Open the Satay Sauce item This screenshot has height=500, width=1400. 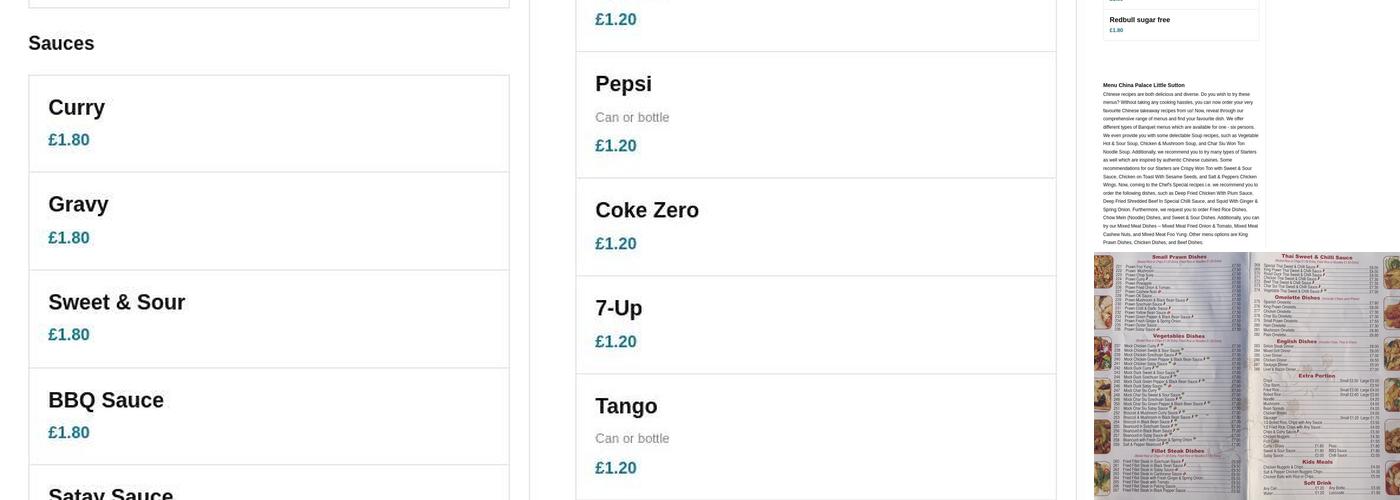click(110, 493)
